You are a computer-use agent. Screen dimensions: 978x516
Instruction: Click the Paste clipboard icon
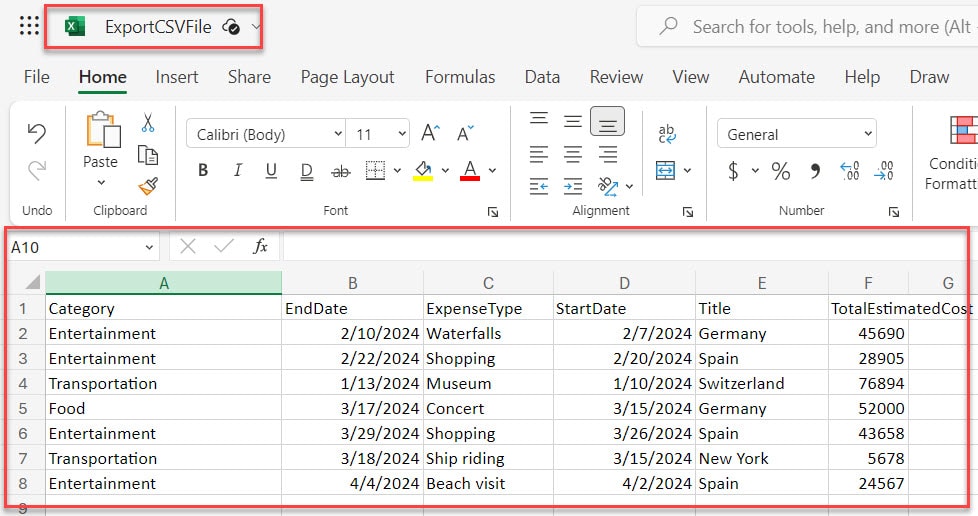[x=103, y=130]
